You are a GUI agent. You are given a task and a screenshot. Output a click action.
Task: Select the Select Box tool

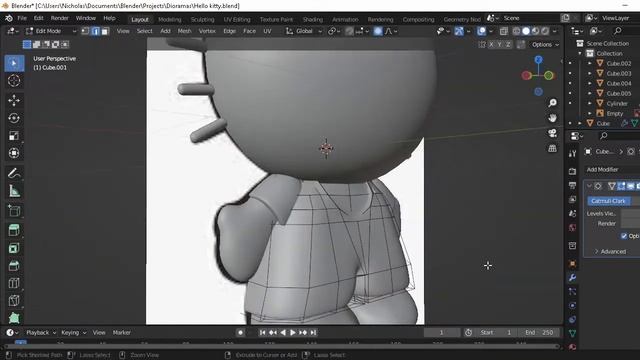coord(14,63)
